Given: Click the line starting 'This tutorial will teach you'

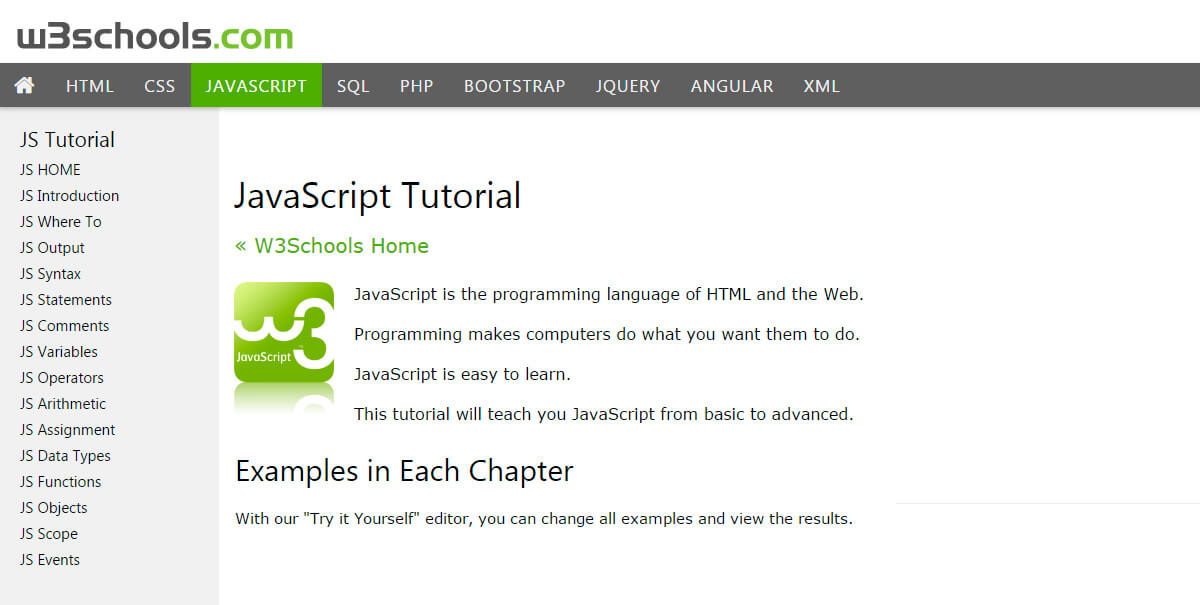Looking at the screenshot, I should 604,414.
